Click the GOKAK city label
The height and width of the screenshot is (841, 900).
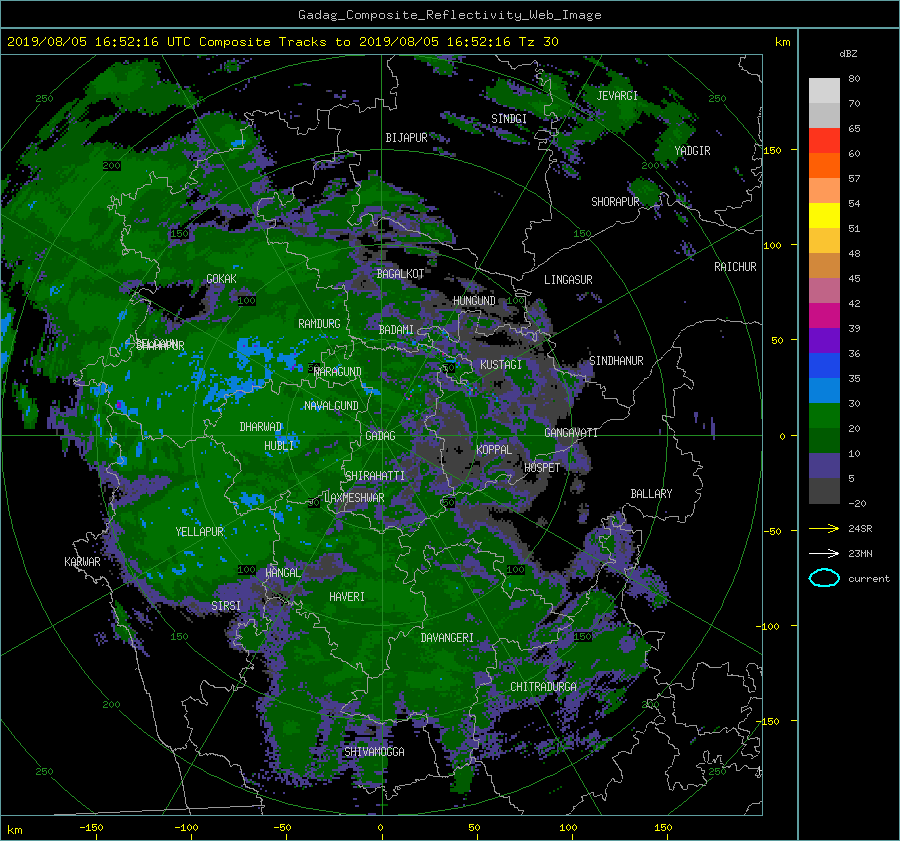click(221, 279)
